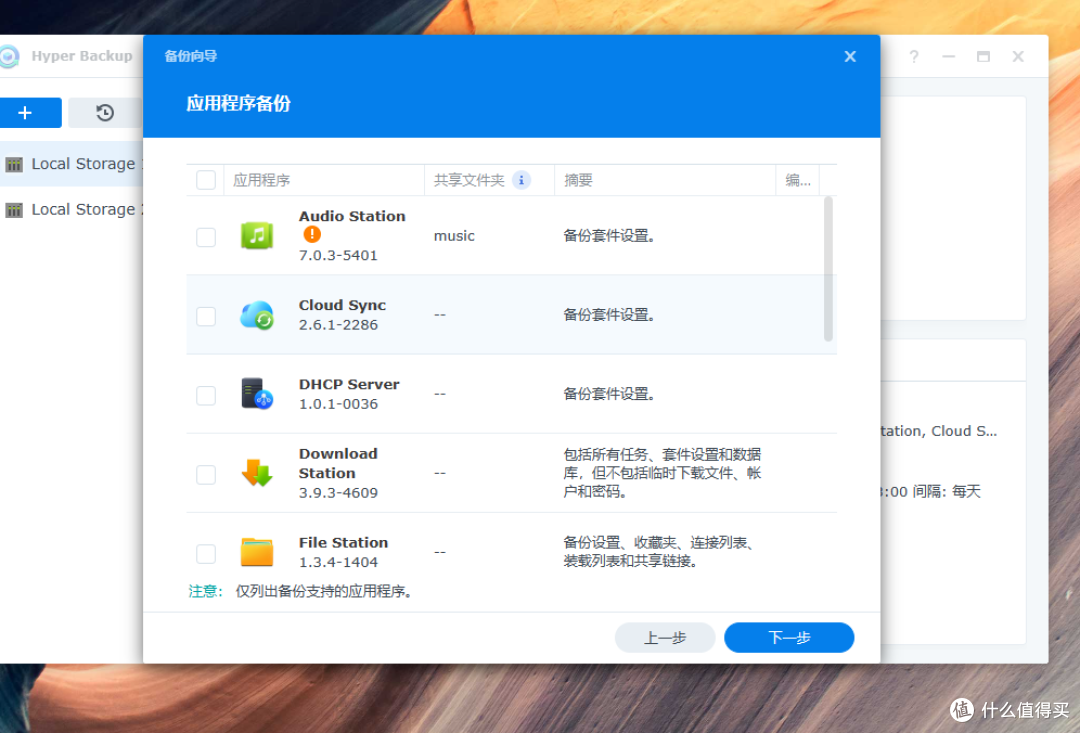Click the File Station name text
Image resolution: width=1080 pixels, height=733 pixels.
coord(344,543)
